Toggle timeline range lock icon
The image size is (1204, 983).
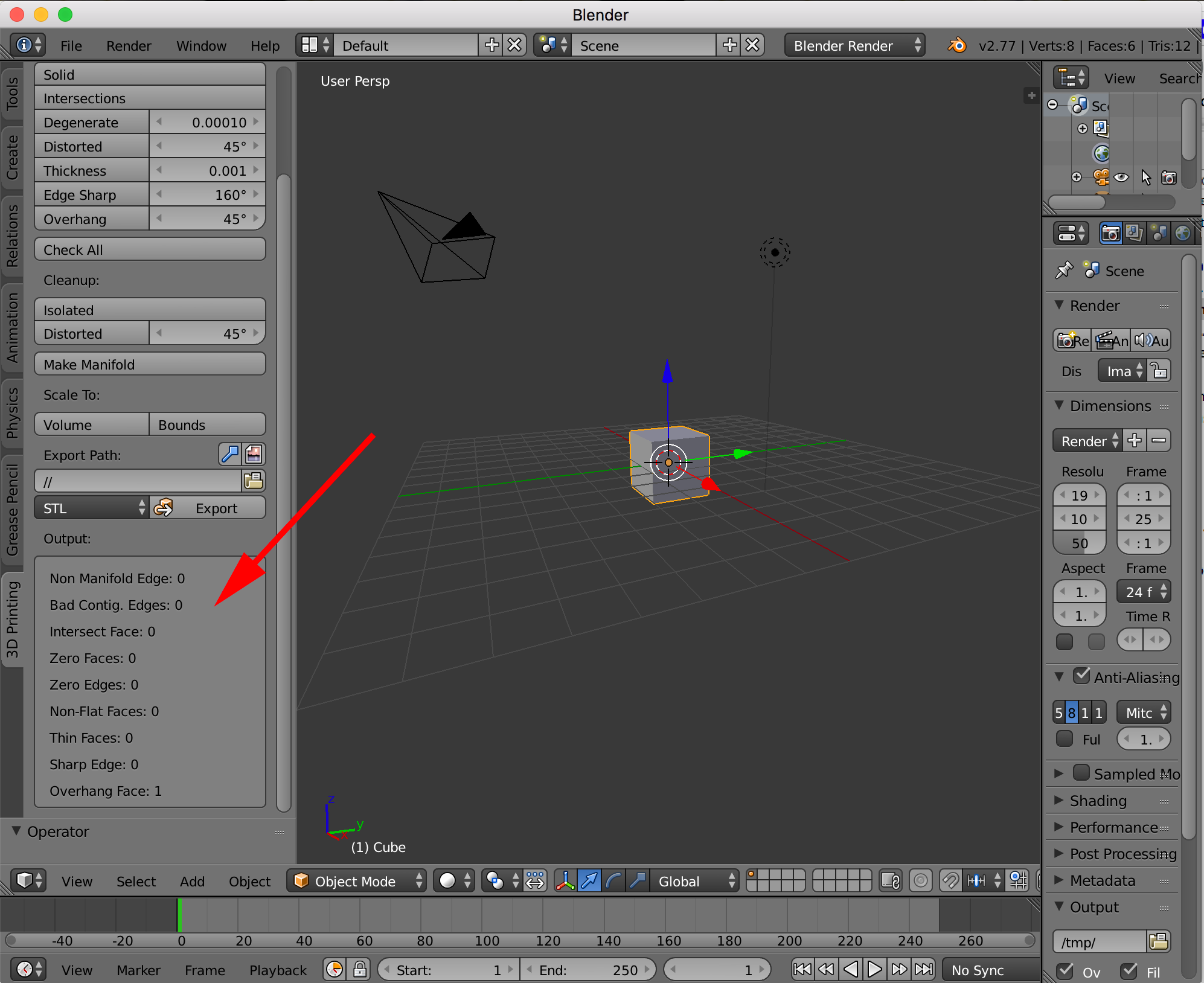click(x=360, y=969)
